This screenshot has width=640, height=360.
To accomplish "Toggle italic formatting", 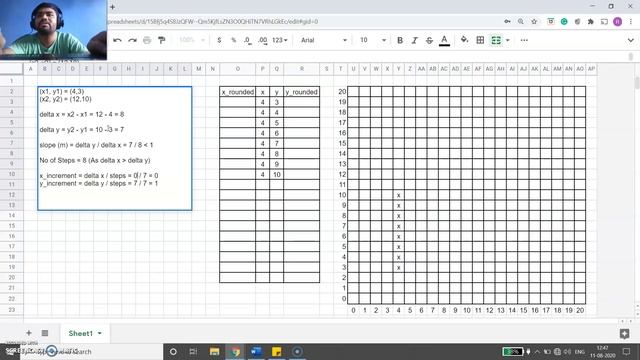I will point(415,40).
